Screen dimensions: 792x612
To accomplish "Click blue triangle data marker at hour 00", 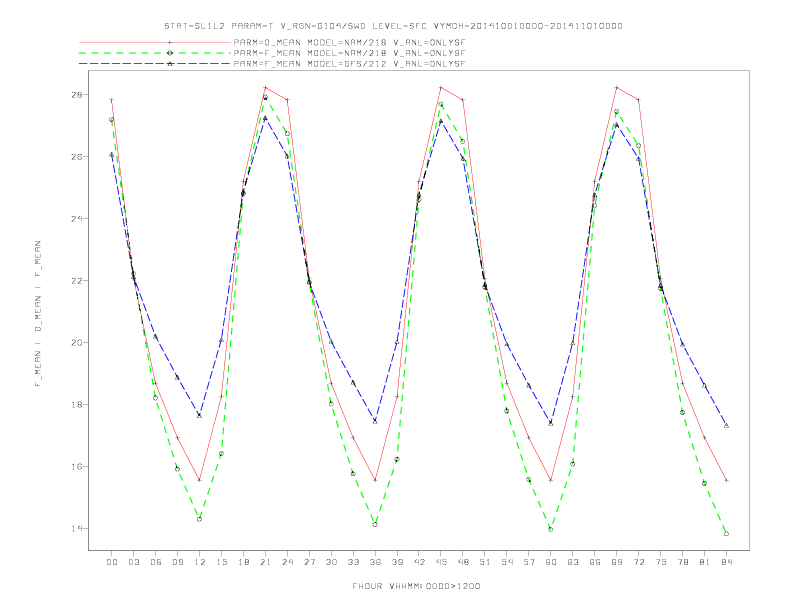I will coord(112,155).
